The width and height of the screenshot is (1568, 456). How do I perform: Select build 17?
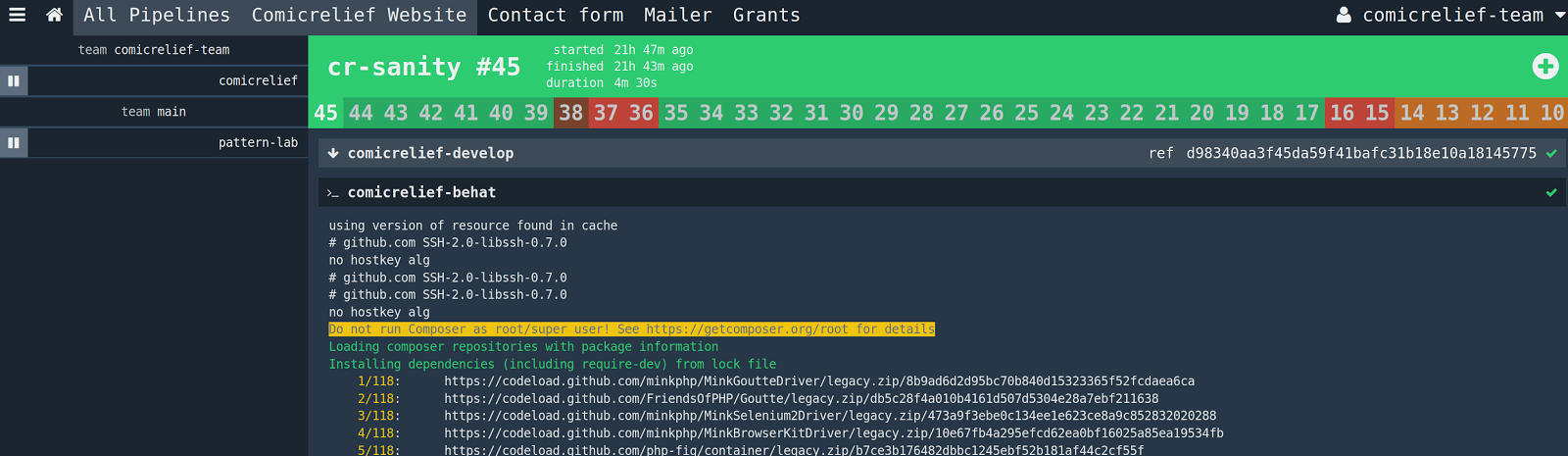pyautogui.click(x=1307, y=113)
